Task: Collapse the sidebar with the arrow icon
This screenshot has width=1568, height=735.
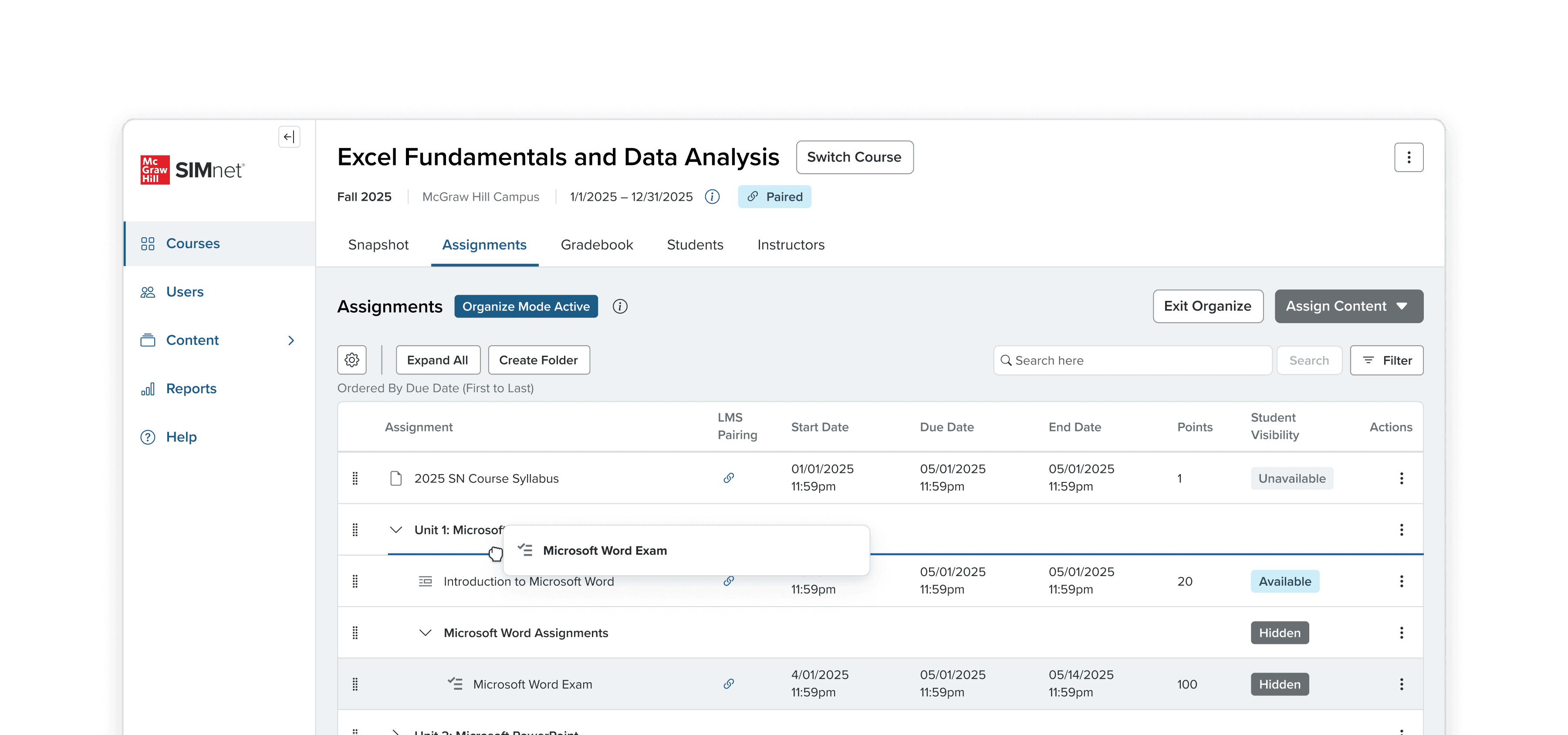Action: pos(289,137)
